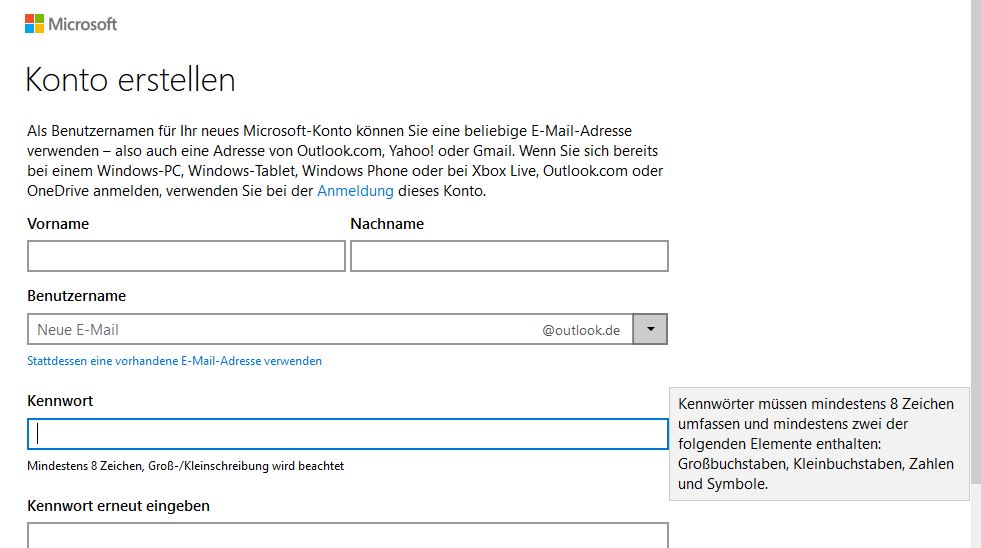Click the @outlook.de domain text
Image resolution: width=981 pixels, height=548 pixels.
[x=581, y=330]
